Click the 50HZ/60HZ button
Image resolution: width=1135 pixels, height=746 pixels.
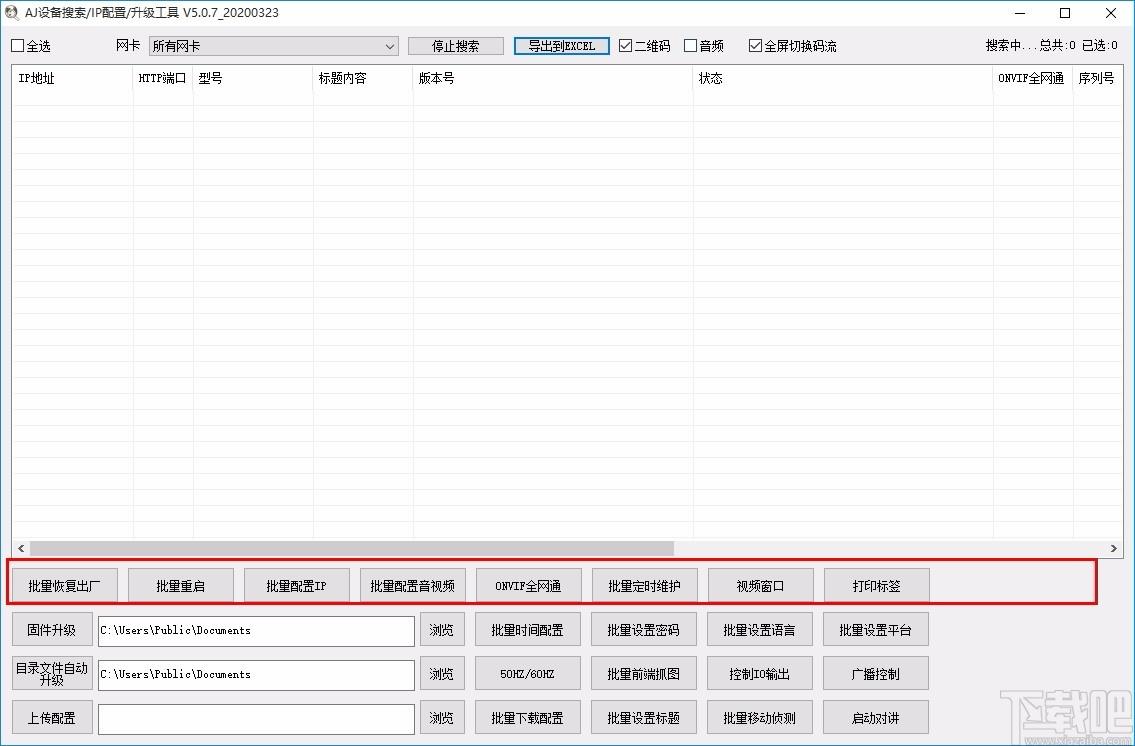point(528,674)
